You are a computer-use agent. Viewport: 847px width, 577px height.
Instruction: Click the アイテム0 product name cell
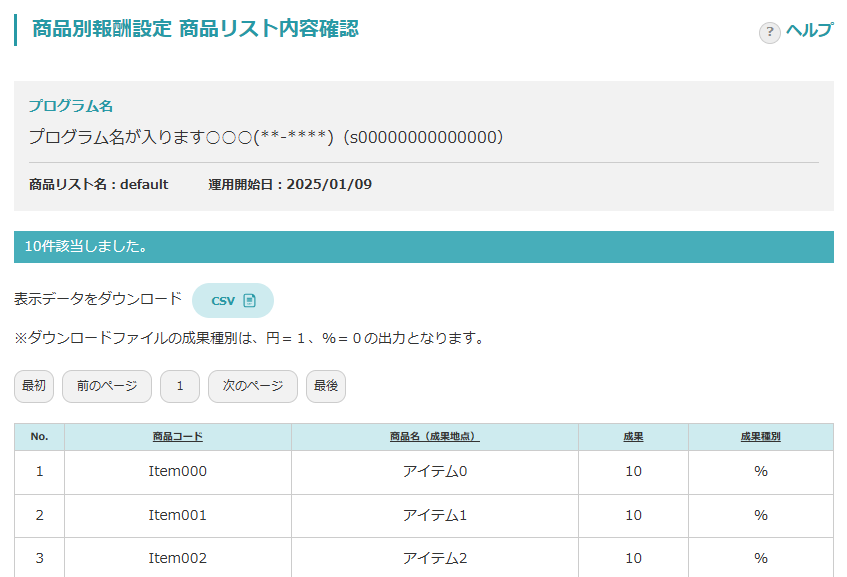click(x=434, y=471)
